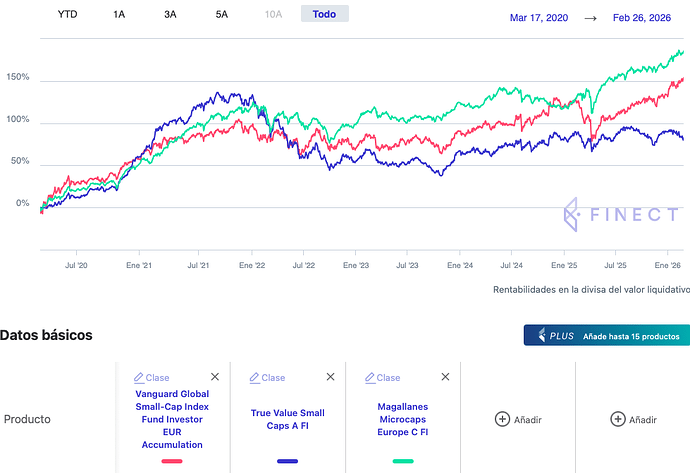Click first Añadir plus icon
Screen dimensions: 690x473
click(503, 419)
